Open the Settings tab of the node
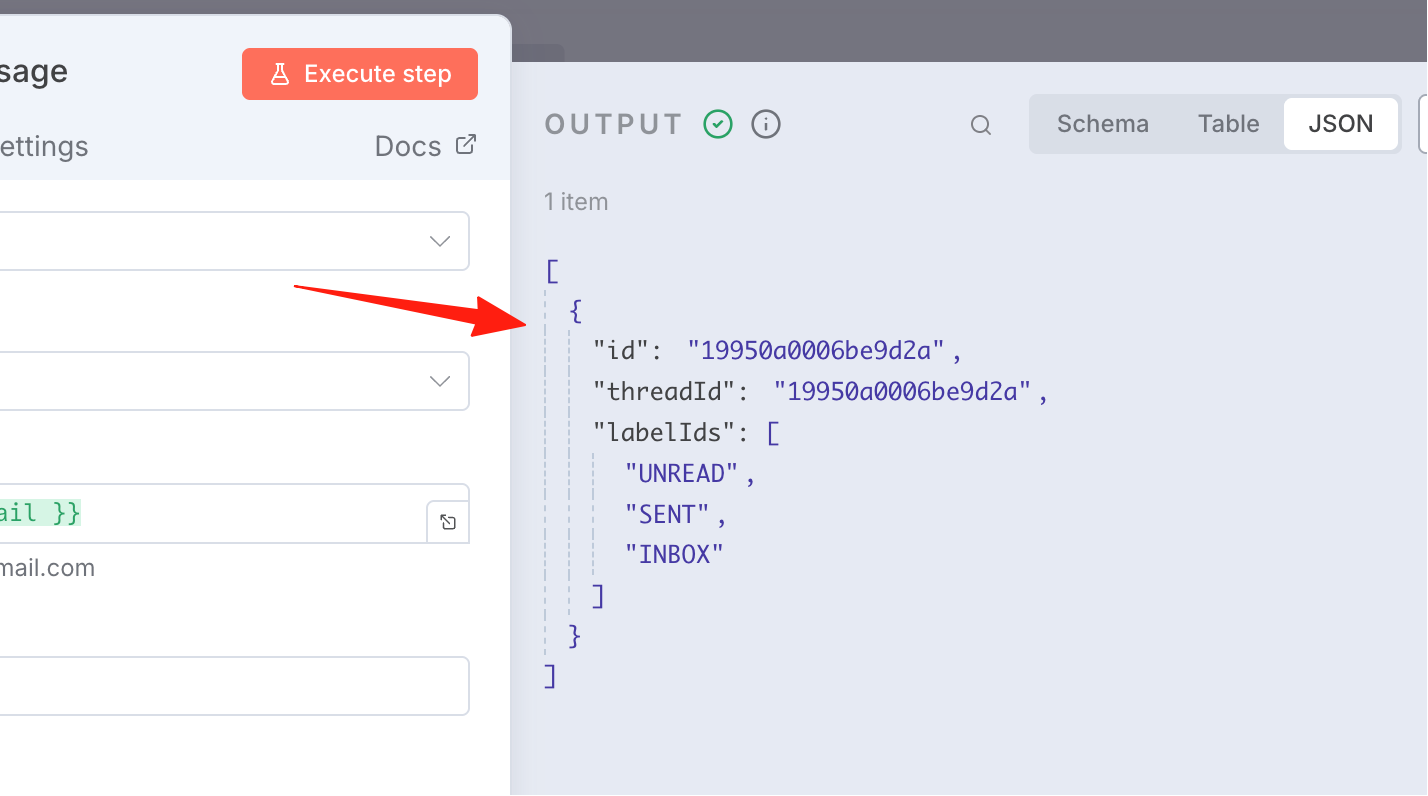The image size is (1428, 796). pos(44,147)
